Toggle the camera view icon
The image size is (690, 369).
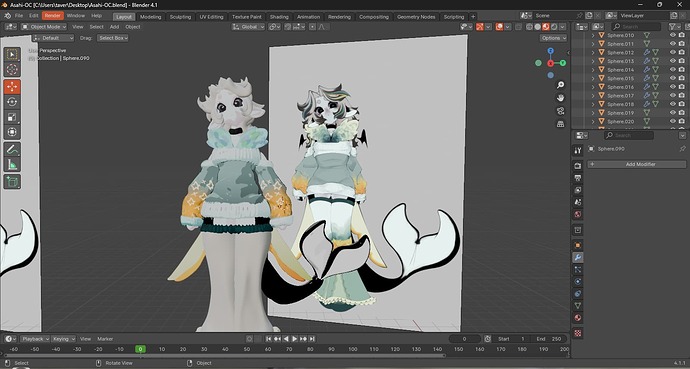point(560,111)
